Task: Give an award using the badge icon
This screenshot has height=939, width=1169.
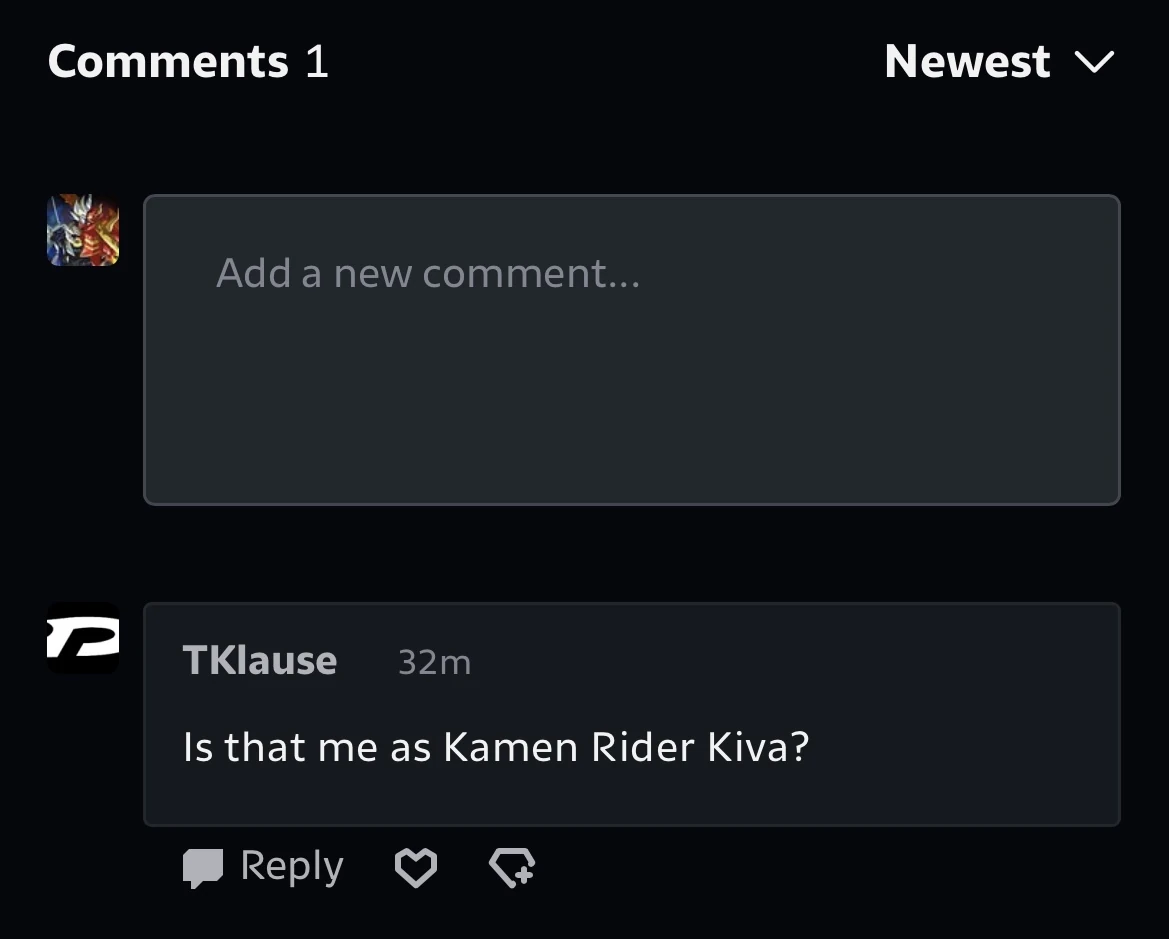Action: pos(512,867)
